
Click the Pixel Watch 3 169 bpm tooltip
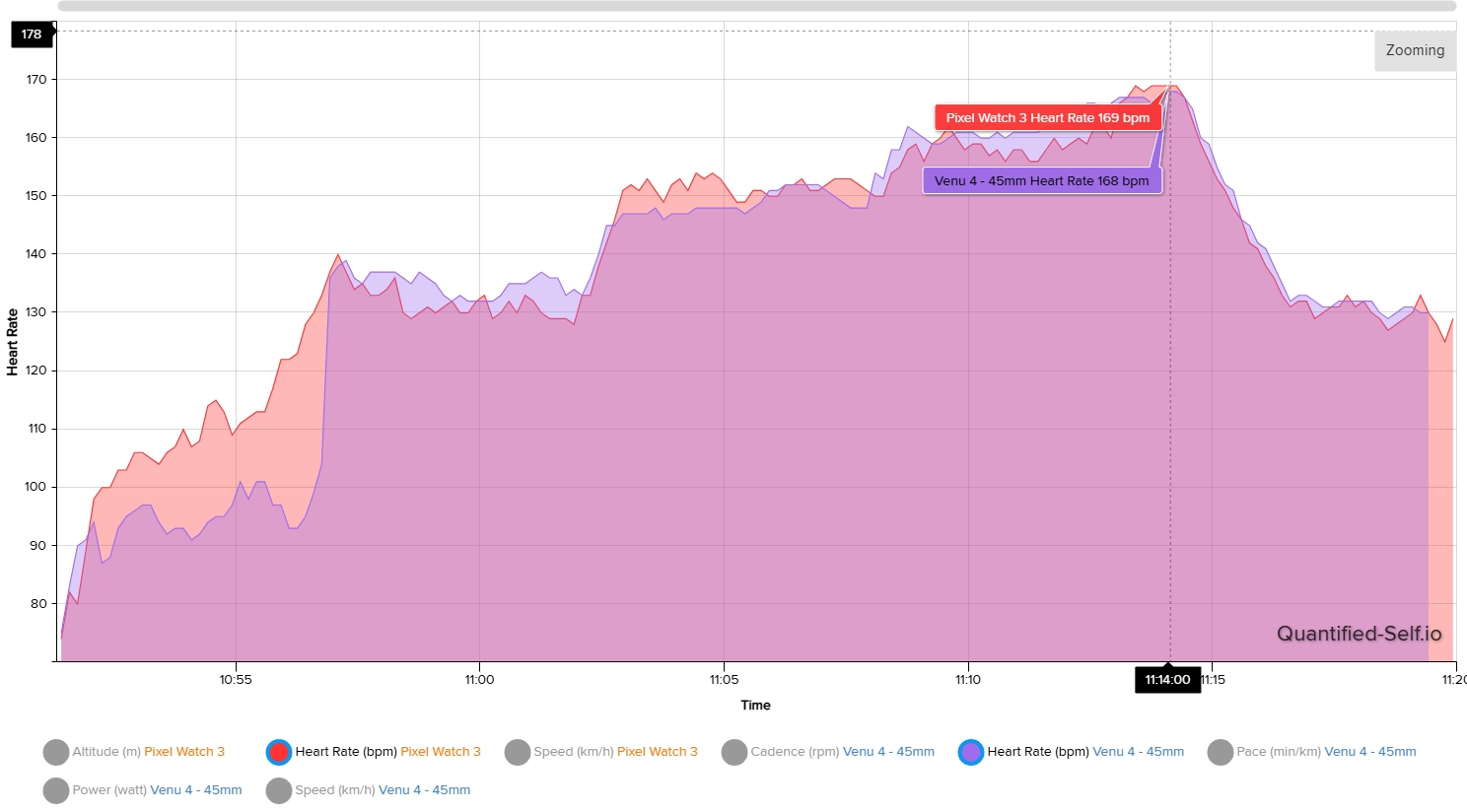click(x=1047, y=118)
